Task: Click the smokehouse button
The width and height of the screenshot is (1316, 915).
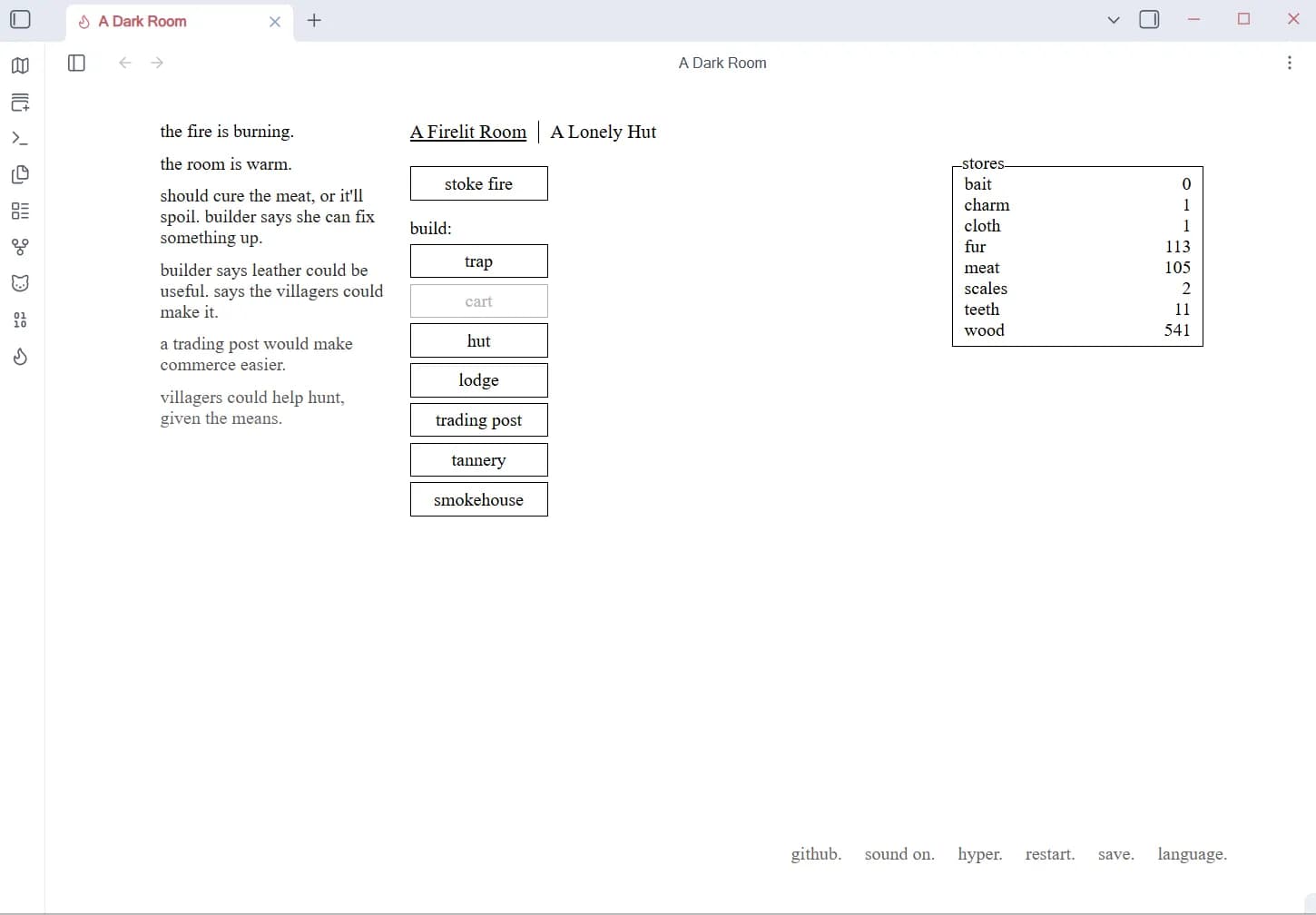Action: [479, 499]
